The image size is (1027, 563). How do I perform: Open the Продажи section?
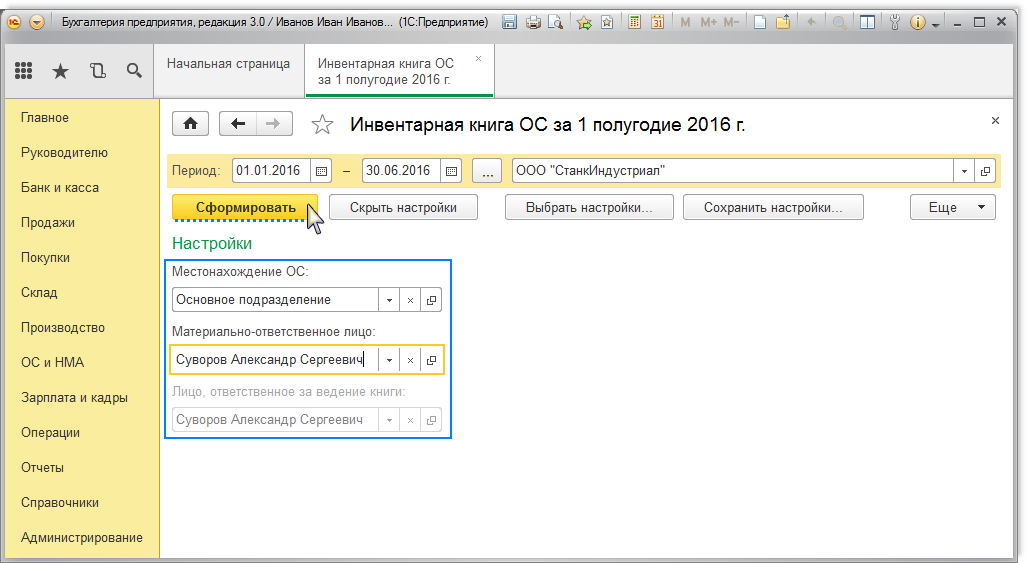pyautogui.click(x=48, y=223)
